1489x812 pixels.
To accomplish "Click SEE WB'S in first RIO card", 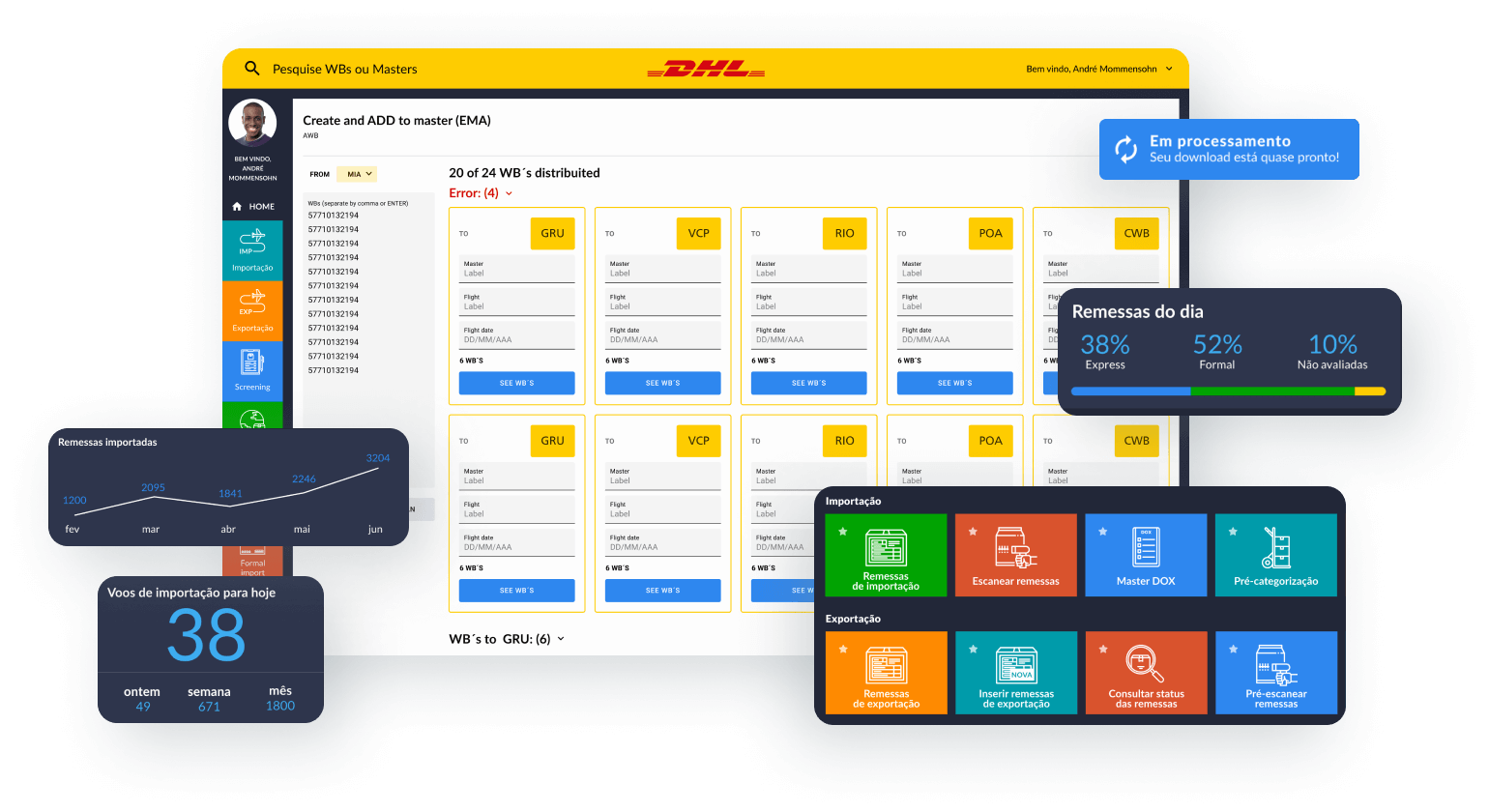I will pyautogui.click(x=808, y=383).
